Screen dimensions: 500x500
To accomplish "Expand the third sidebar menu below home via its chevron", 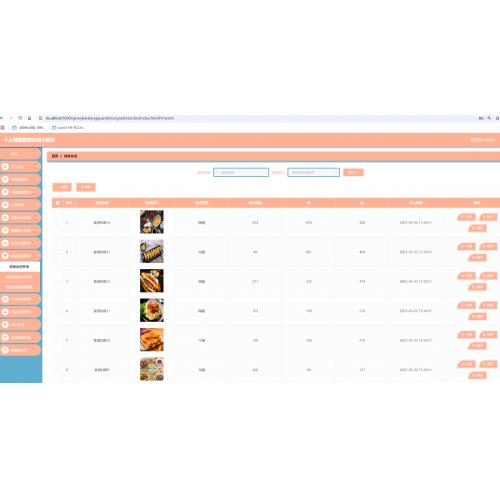I will point(36,192).
